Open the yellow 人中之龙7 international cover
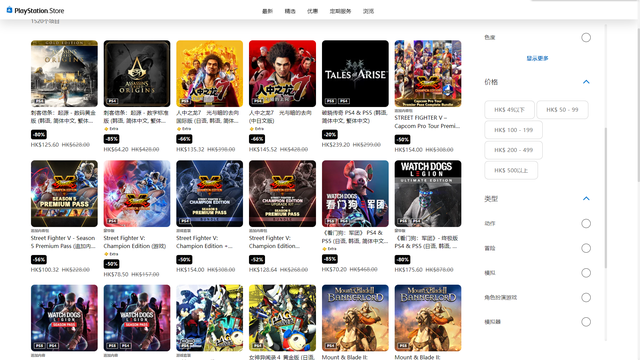Screen dimensions: 640x360 [x=209, y=73]
